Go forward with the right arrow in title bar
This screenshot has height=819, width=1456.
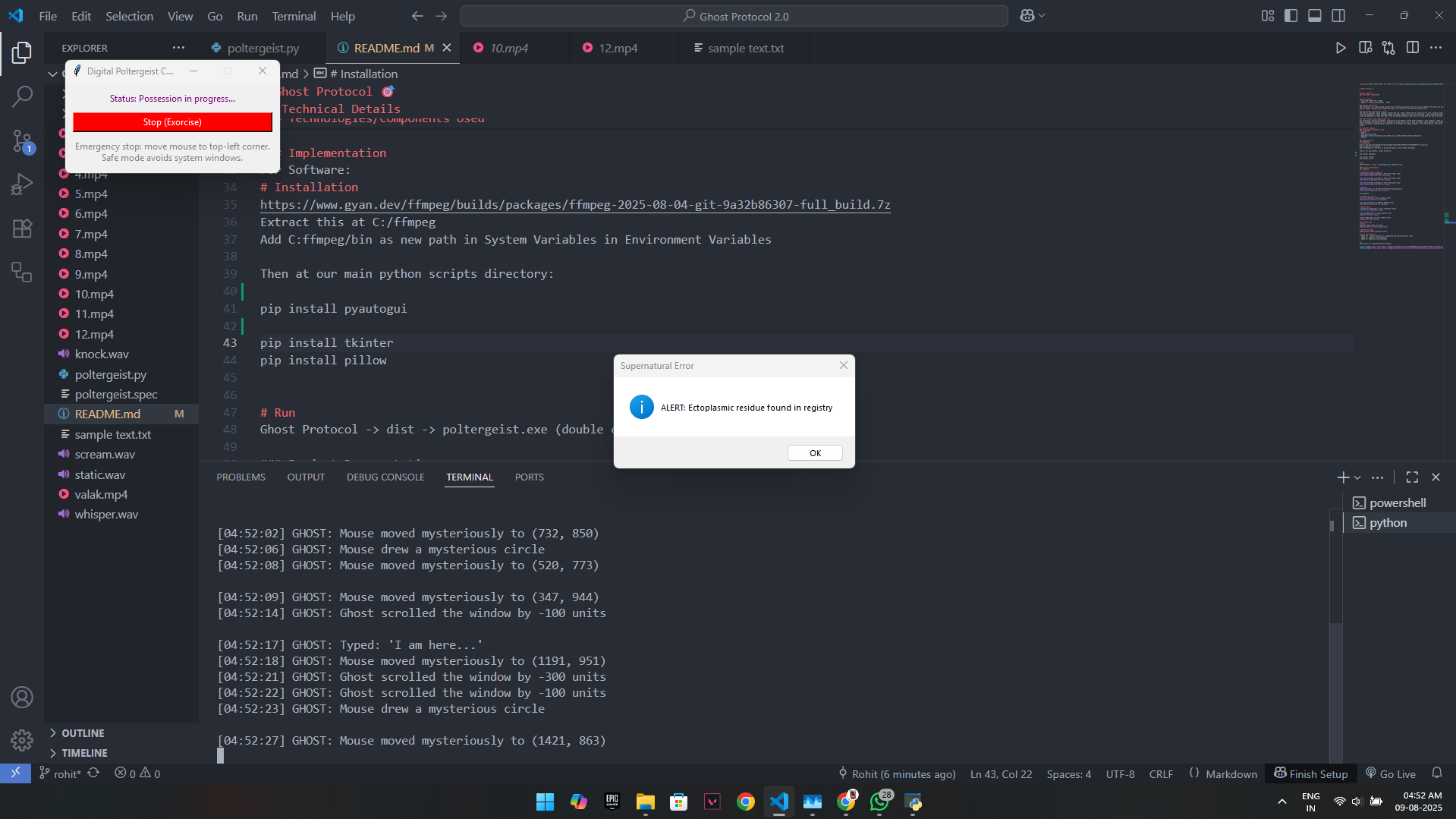coord(442,16)
